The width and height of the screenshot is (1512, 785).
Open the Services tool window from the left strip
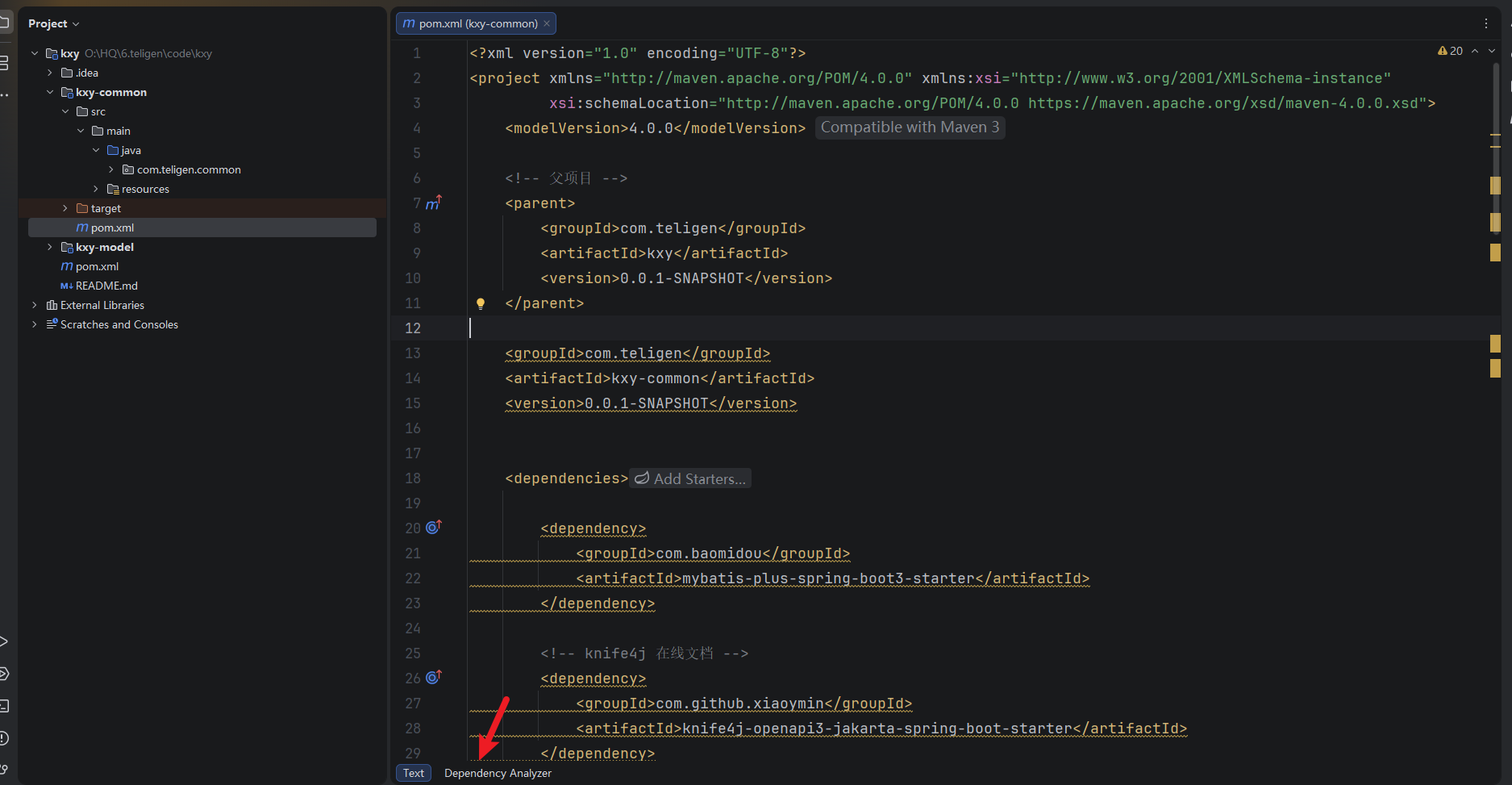(x=4, y=674)
